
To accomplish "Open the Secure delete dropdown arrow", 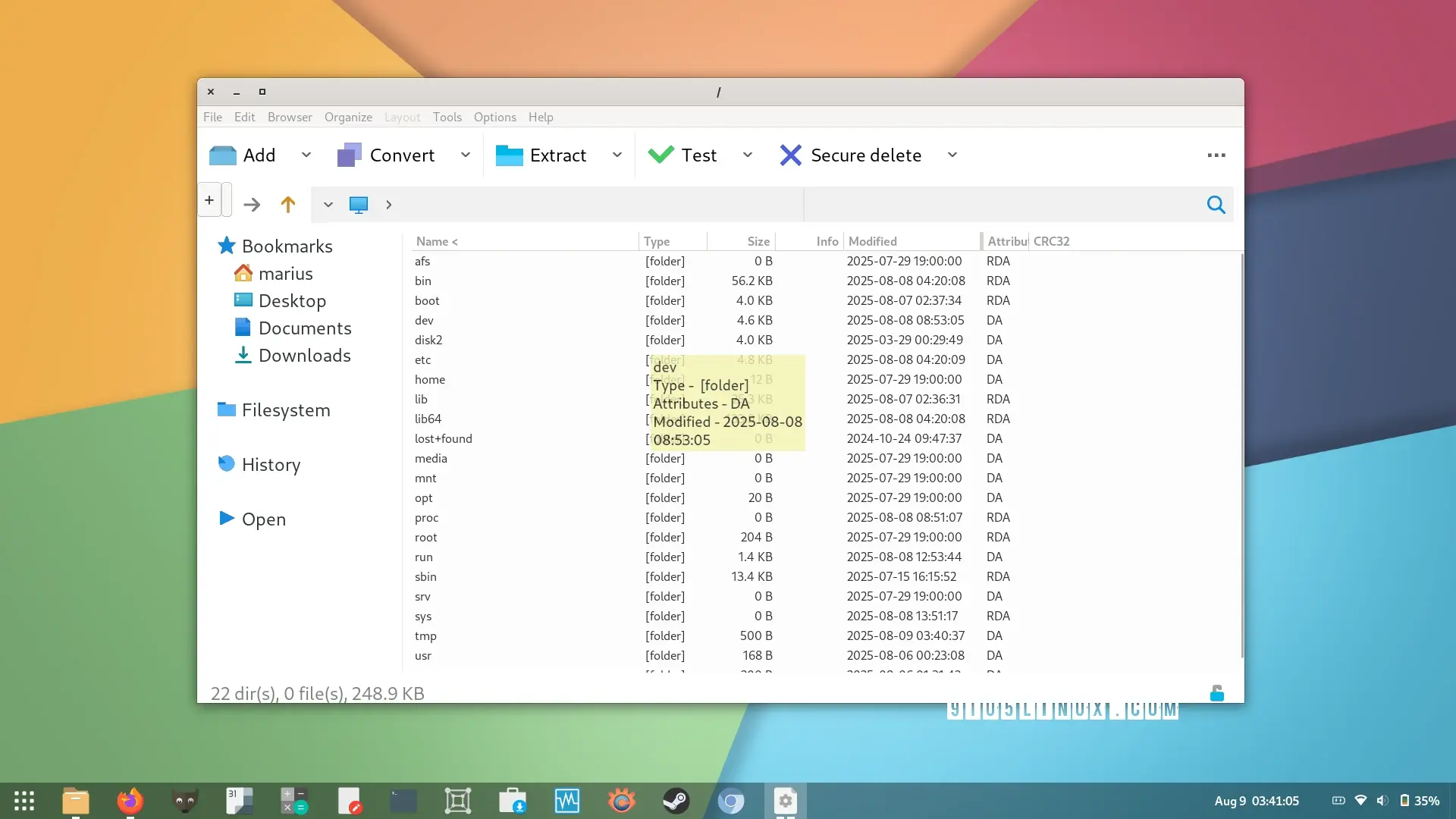I will [952, 155].
